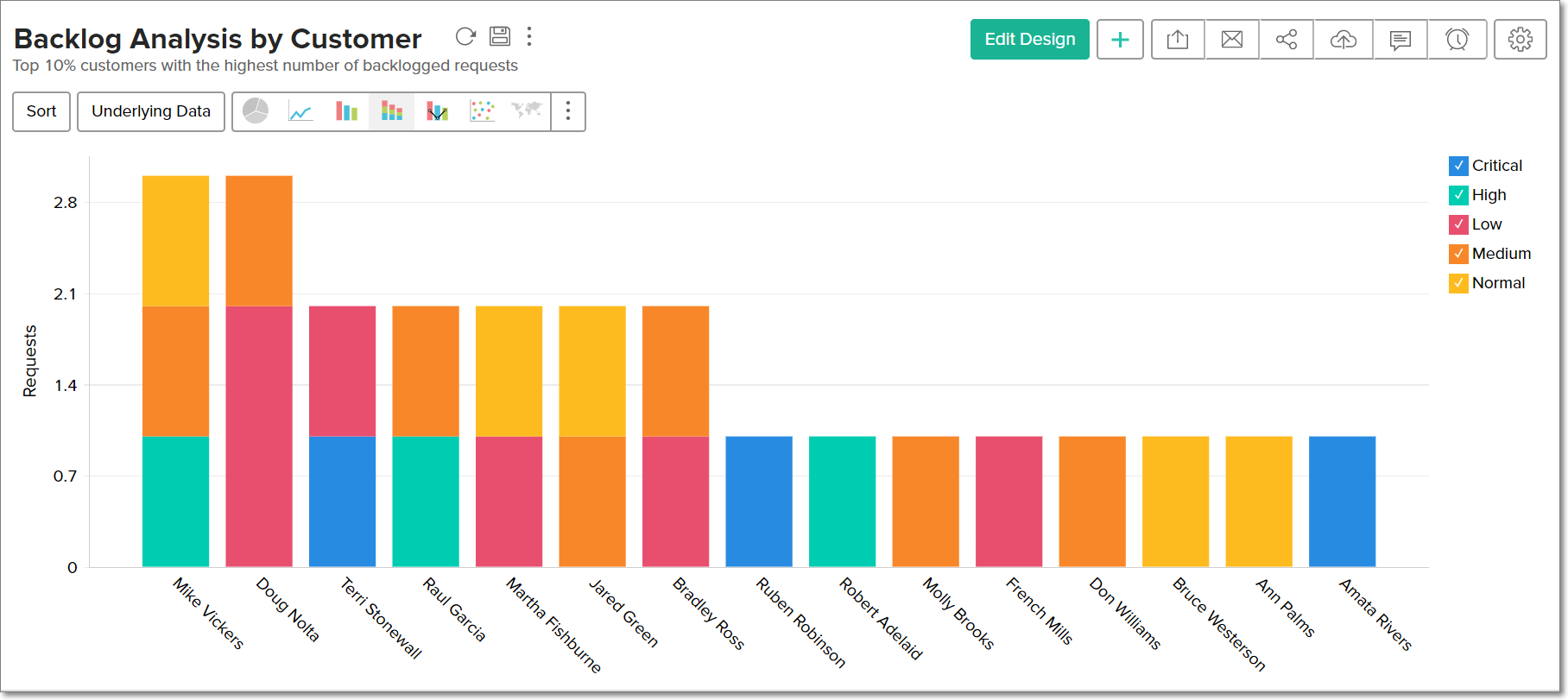Click the email envelope icon
Viewport: 1568px width, 700px height.
click(x=1232, y=40)
